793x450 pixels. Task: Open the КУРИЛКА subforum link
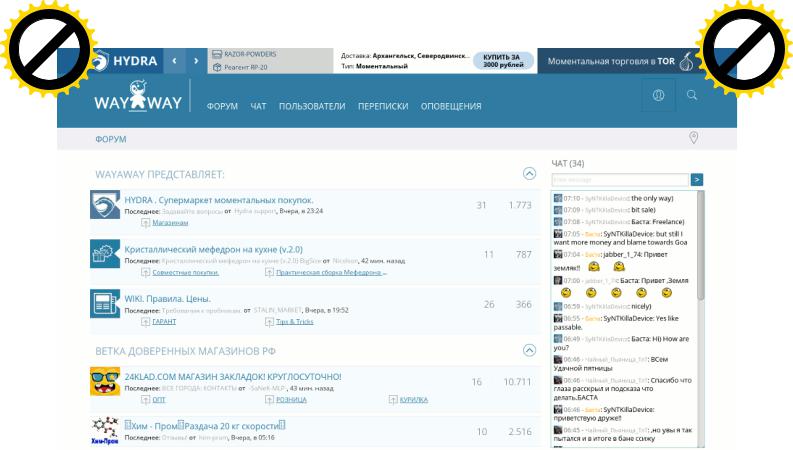[x=414, y=399]
